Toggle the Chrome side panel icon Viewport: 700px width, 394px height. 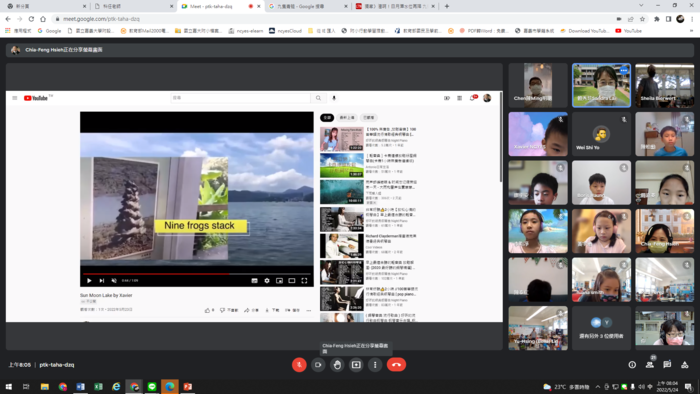[668, 19]
